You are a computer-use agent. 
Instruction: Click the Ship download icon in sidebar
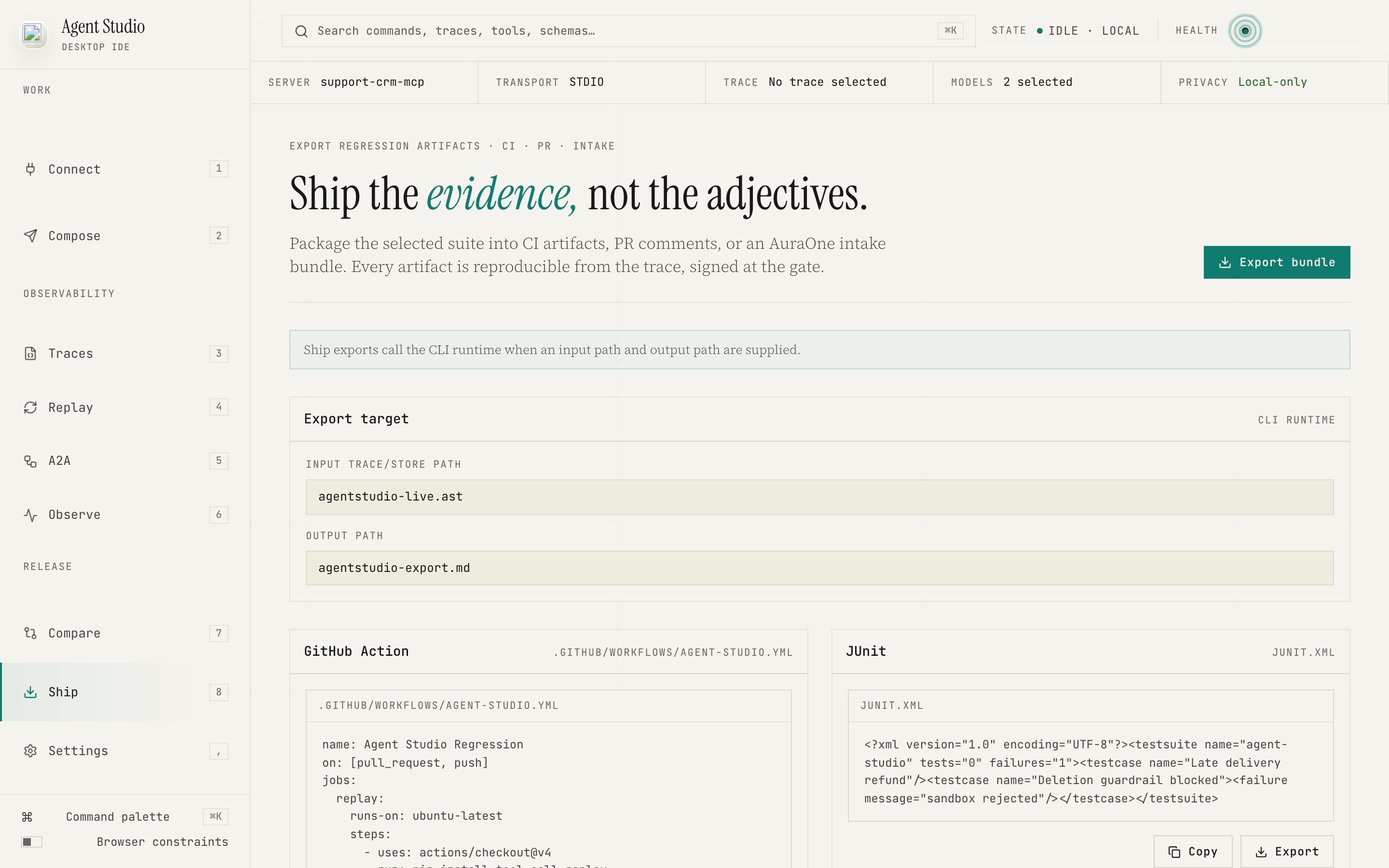[x=30, y=692]
